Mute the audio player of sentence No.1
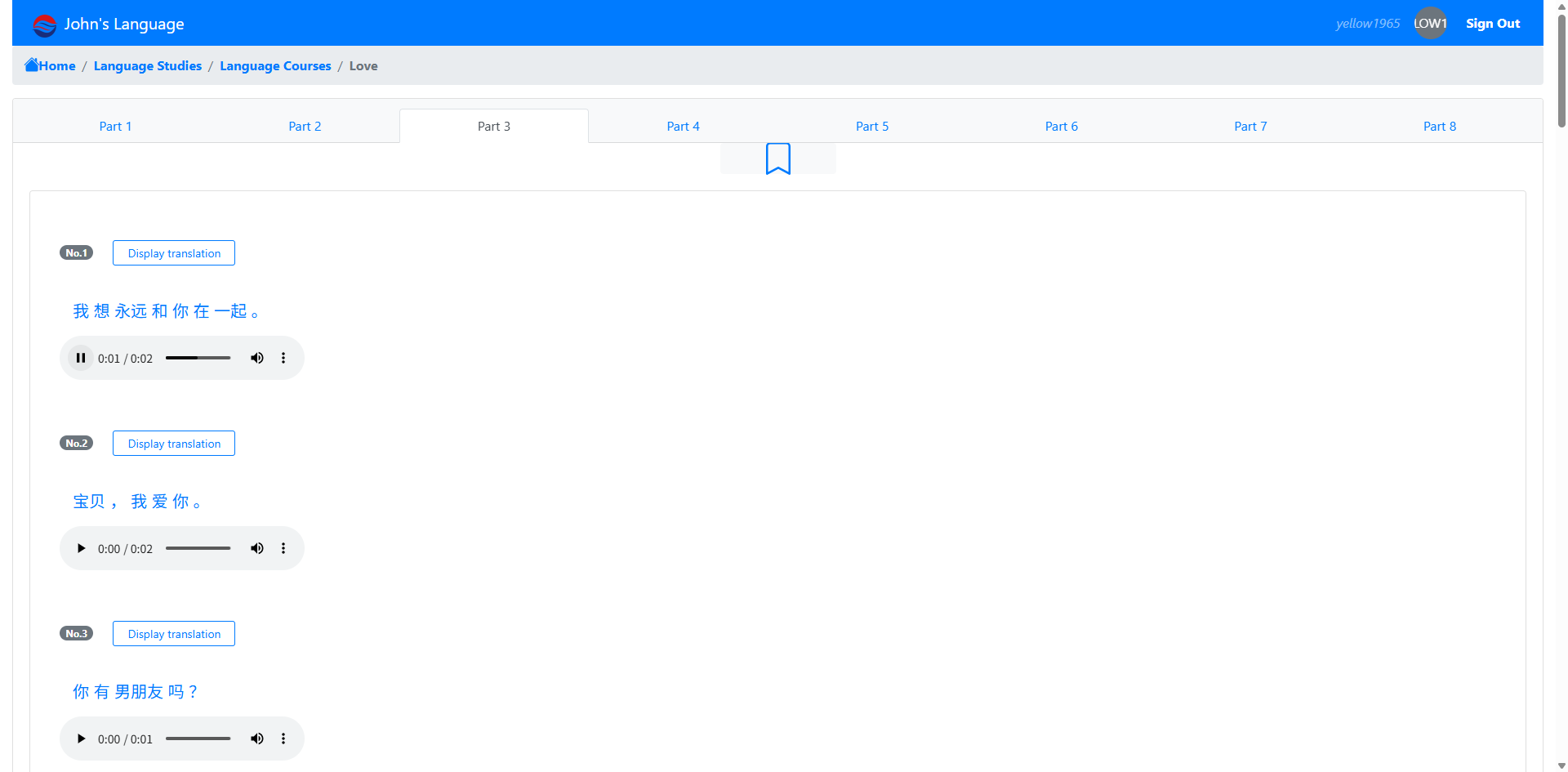Screen dimensions: 1568x772 pos(257,358)
